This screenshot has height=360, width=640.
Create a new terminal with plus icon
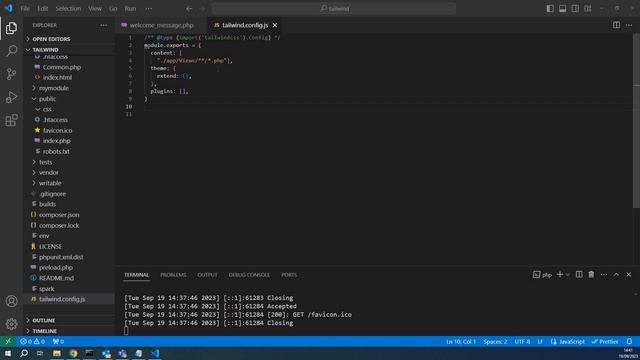coord(560,275)
